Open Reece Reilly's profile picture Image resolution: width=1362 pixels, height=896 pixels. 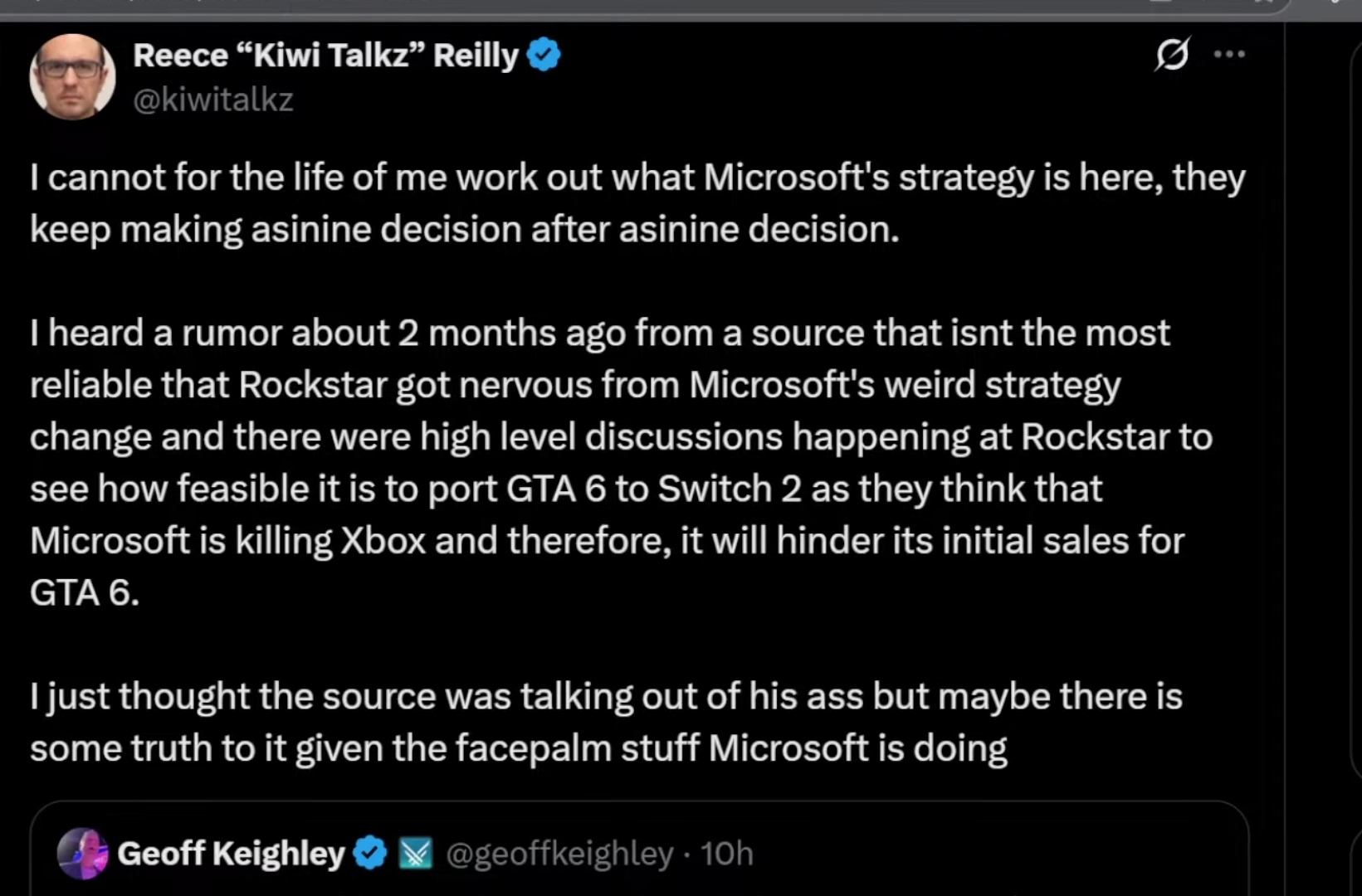[x=72, y=77]
